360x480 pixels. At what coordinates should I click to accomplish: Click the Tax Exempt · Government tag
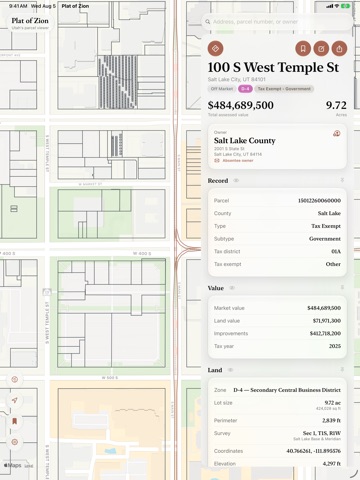[284, 89]
